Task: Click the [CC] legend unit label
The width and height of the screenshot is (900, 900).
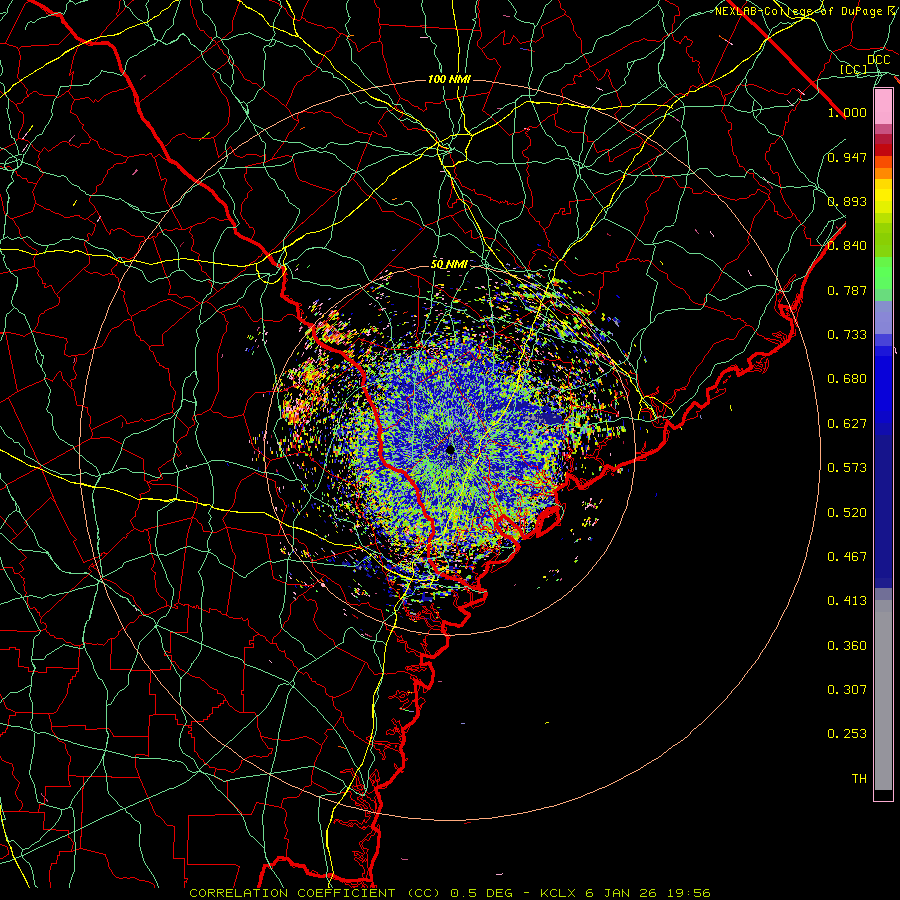Action: 854,69
